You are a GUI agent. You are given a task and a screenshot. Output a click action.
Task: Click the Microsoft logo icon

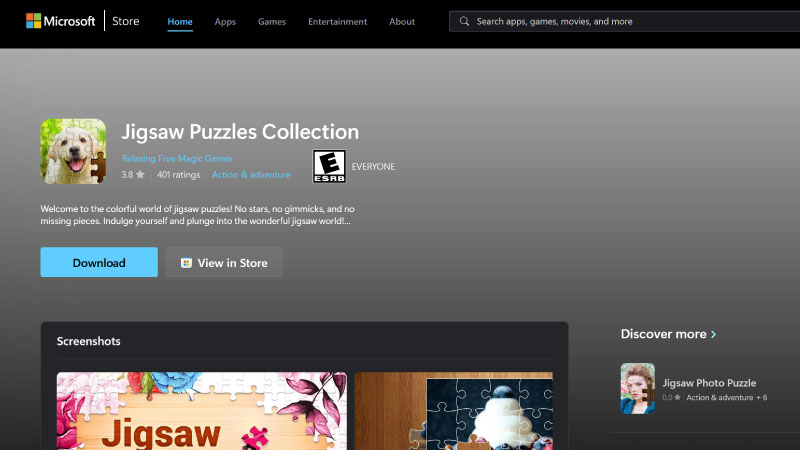pos(33,21)
